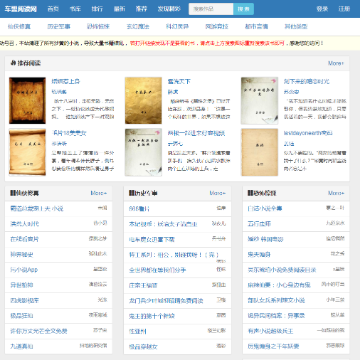
Task: Click the teal search button
Action: coord(244,9)
